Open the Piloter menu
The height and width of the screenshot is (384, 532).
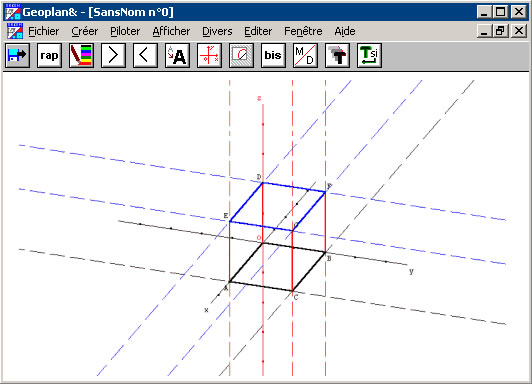click(125, 31)
